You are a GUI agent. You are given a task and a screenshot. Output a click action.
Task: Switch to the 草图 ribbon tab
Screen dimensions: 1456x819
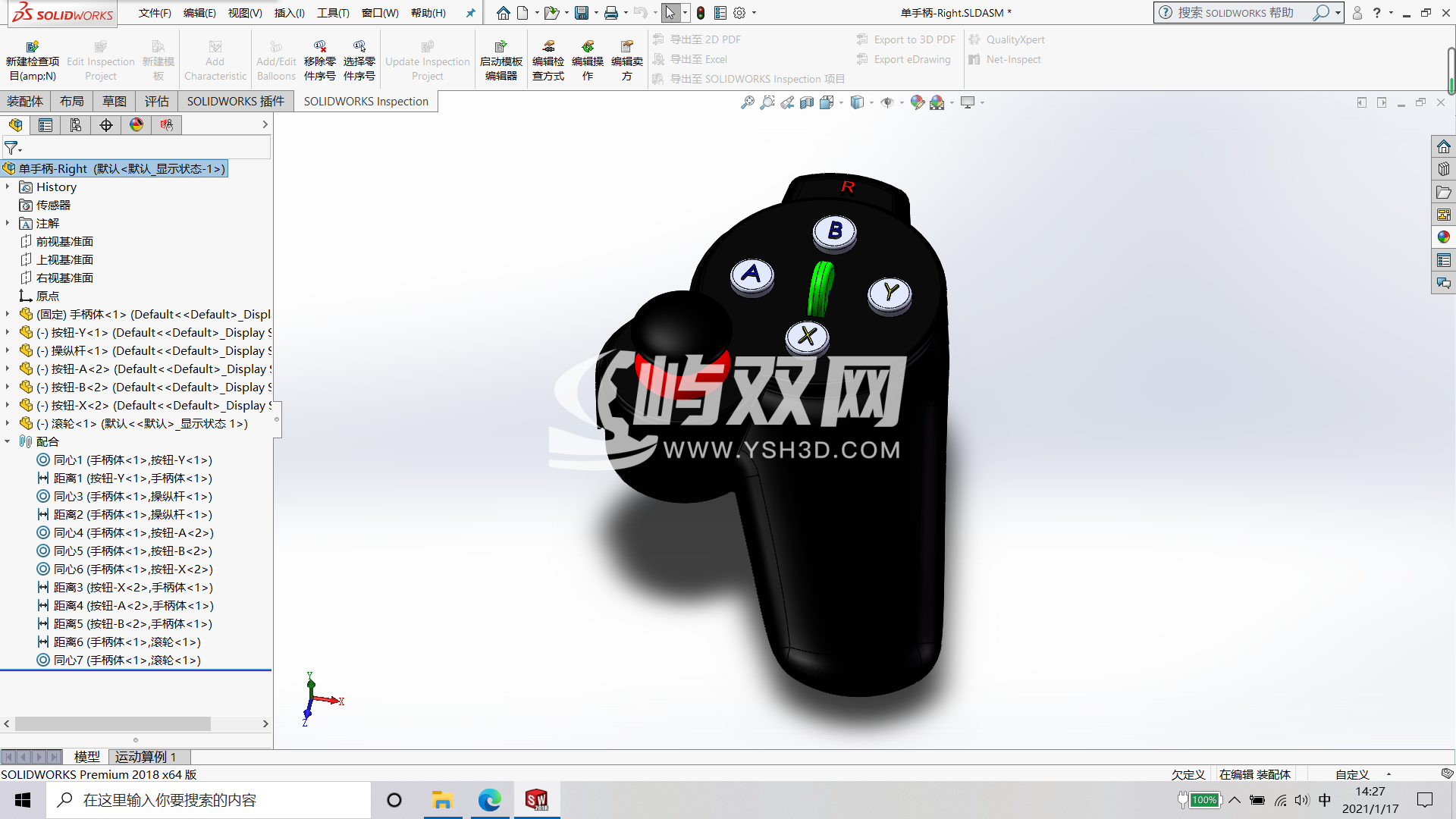point(113,101)
